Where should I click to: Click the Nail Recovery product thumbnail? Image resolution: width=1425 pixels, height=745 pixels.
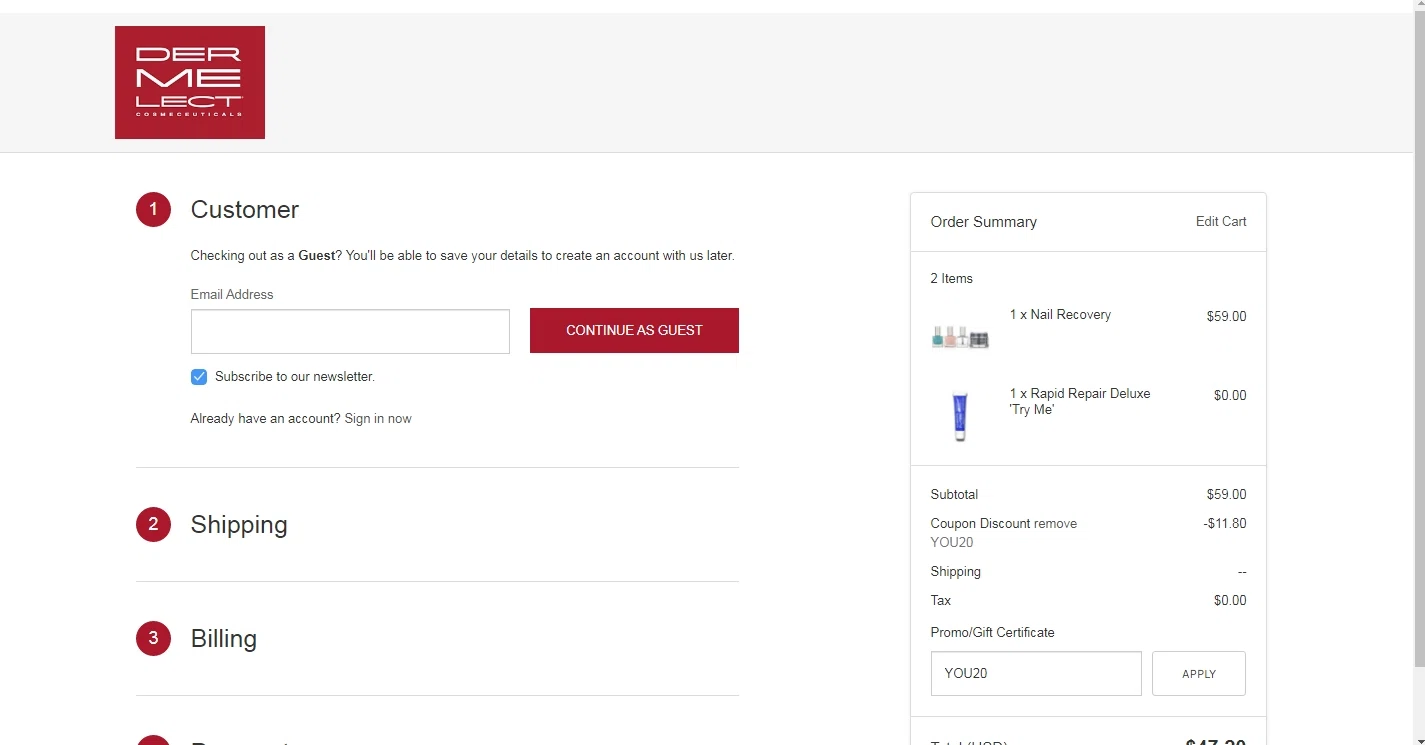(960, 337)
